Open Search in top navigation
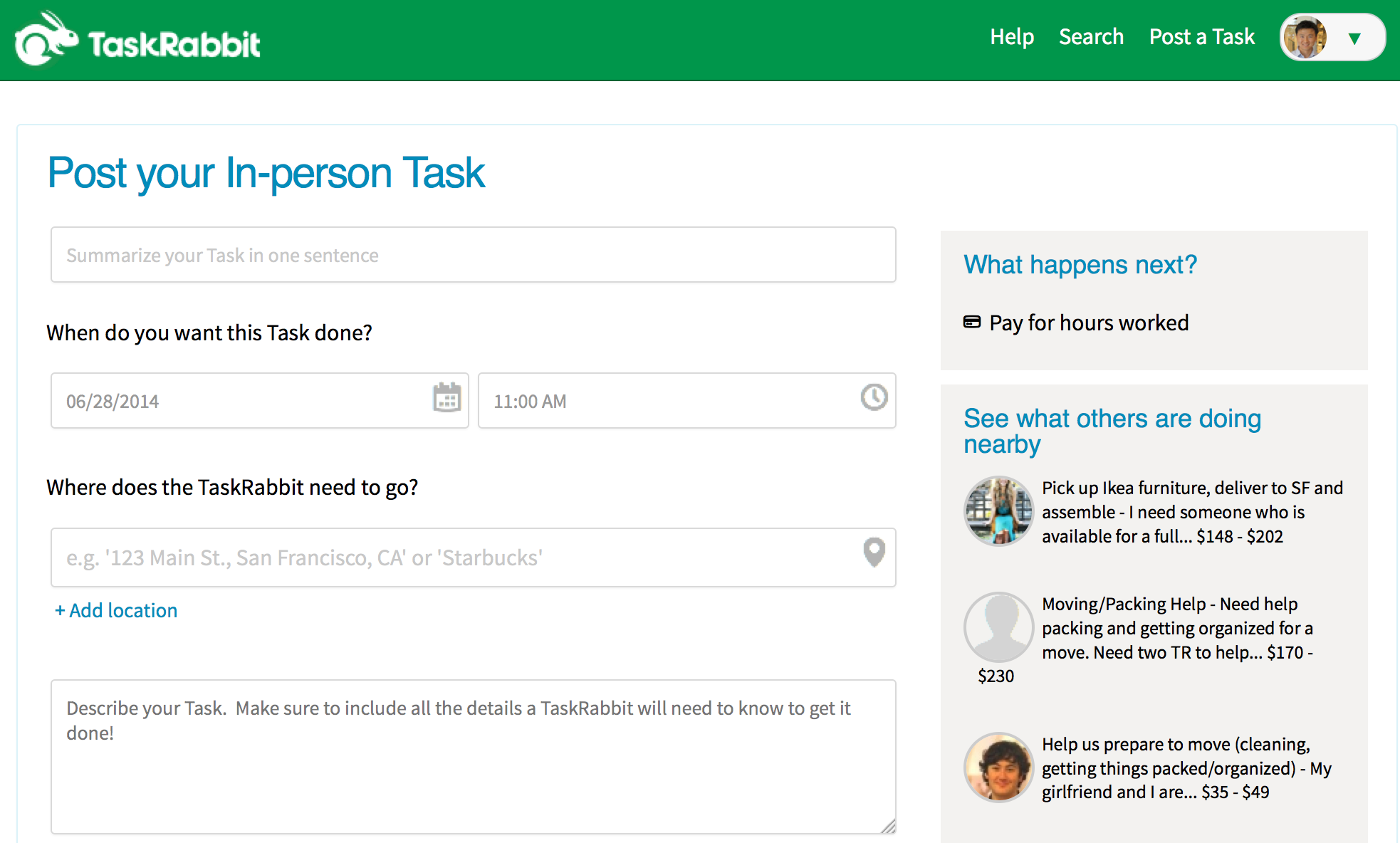Screen dimensions: 1400x843 (1091, 37)
